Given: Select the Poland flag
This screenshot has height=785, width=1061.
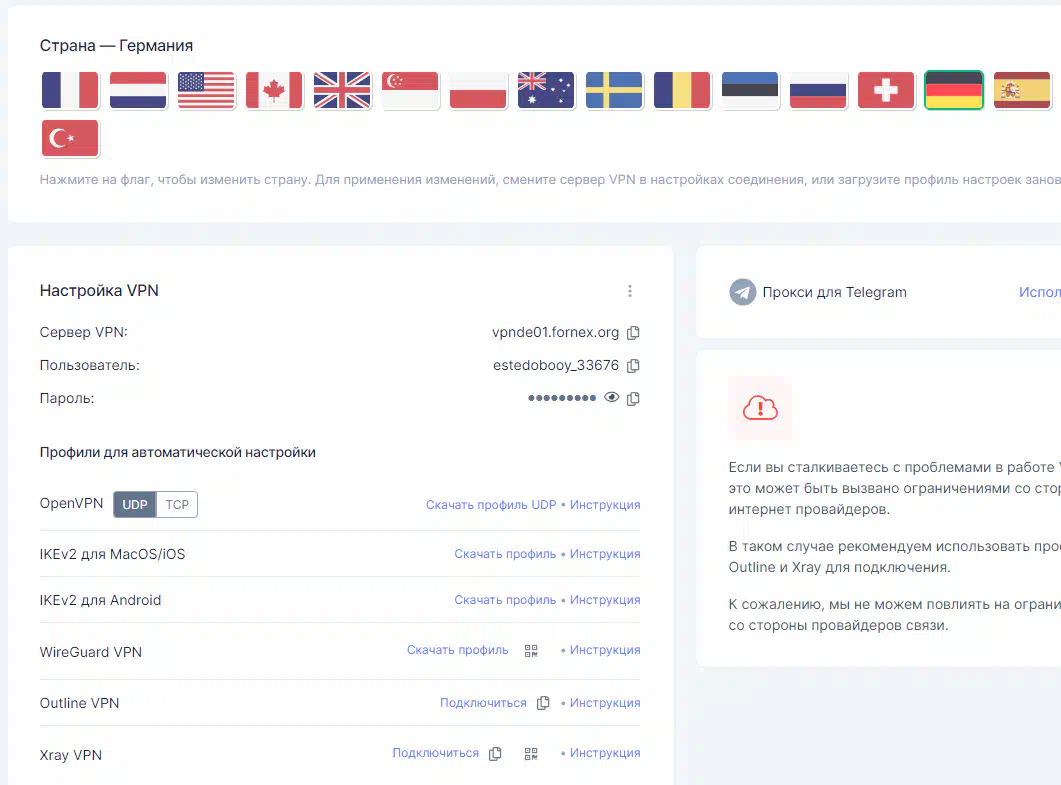Looking at the screenshot, I should pyautogui.click(x=478, y=90).
